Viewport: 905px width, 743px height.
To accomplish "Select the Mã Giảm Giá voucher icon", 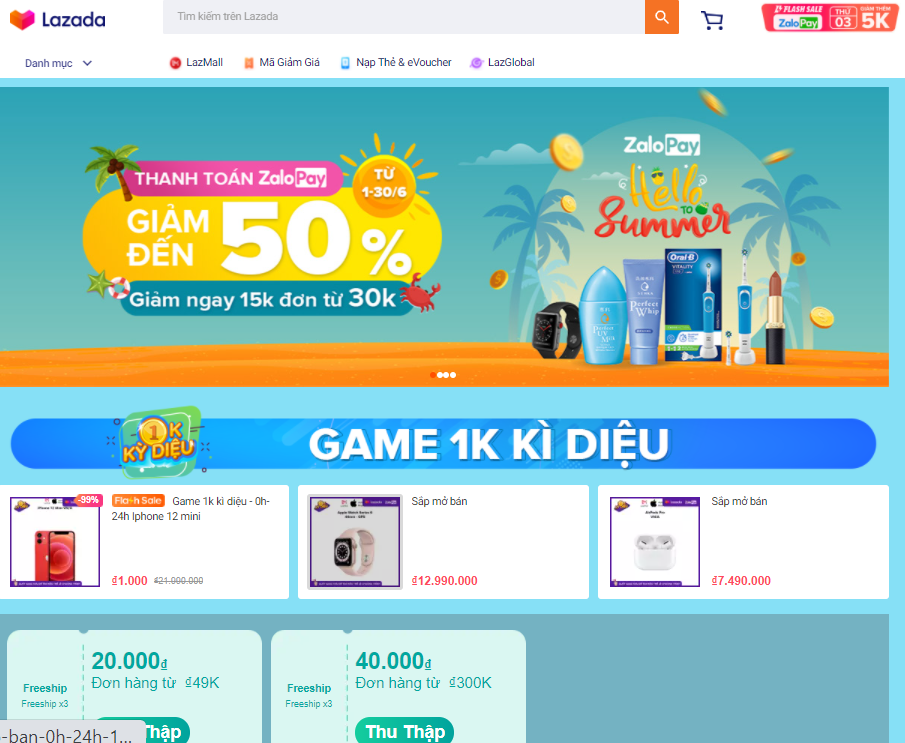I will tap(249, 63).
